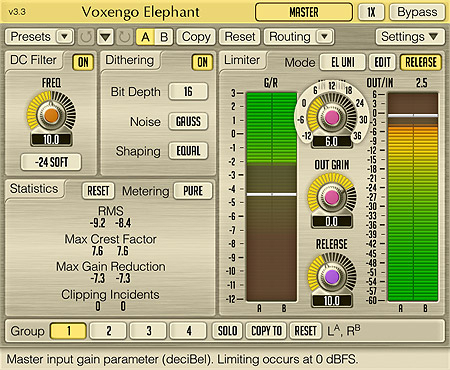Open the -24 SOFT filter type selector
This screenshot has height=370, width=450.
(x=51, y=162)
